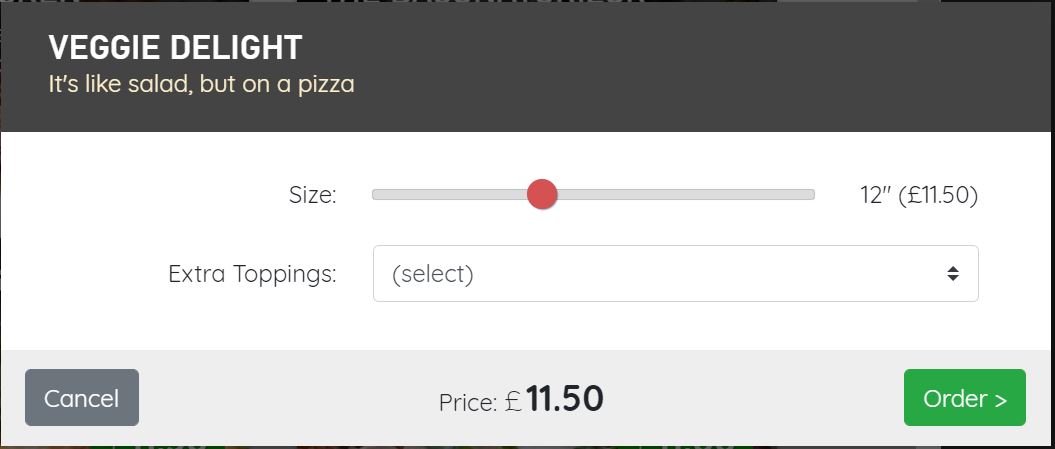Screen dimensions: 1055x449
Task: Click the "Price:" label in the footer
Action: click(x=467, y=403)
